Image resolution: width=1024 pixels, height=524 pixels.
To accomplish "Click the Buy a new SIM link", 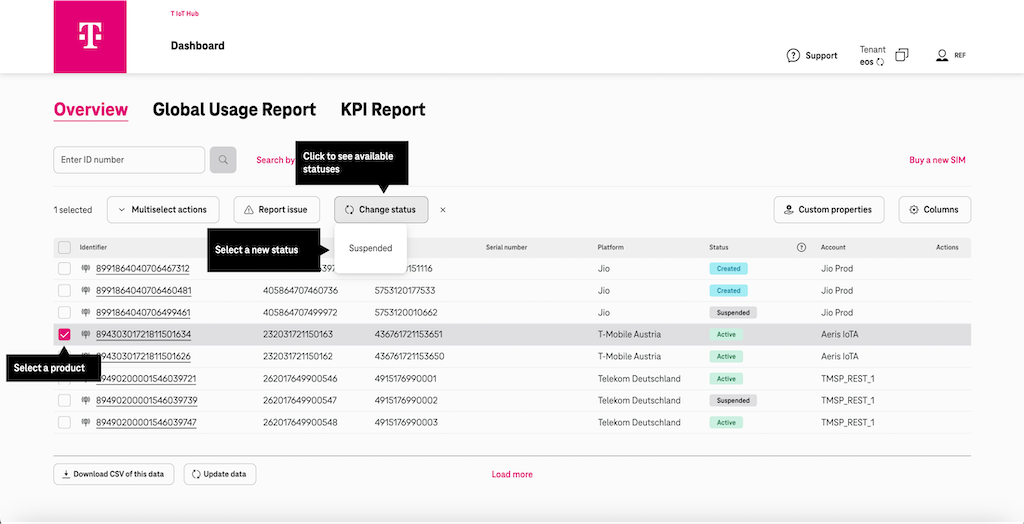I will tap(937, 160).
